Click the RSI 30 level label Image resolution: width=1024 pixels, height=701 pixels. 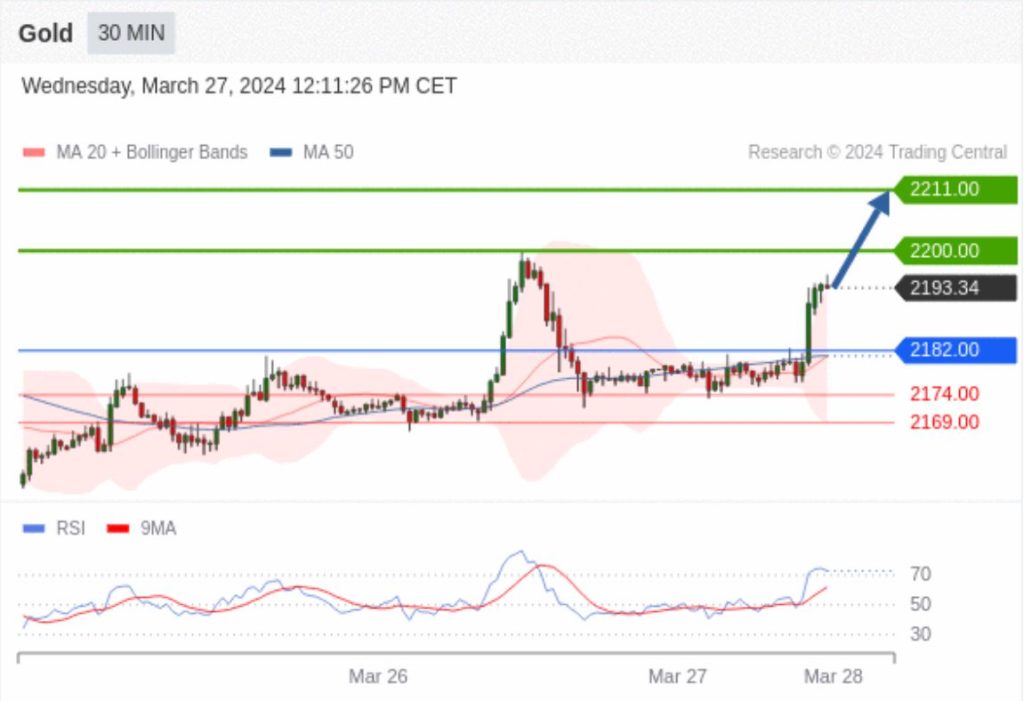[920, 634]
